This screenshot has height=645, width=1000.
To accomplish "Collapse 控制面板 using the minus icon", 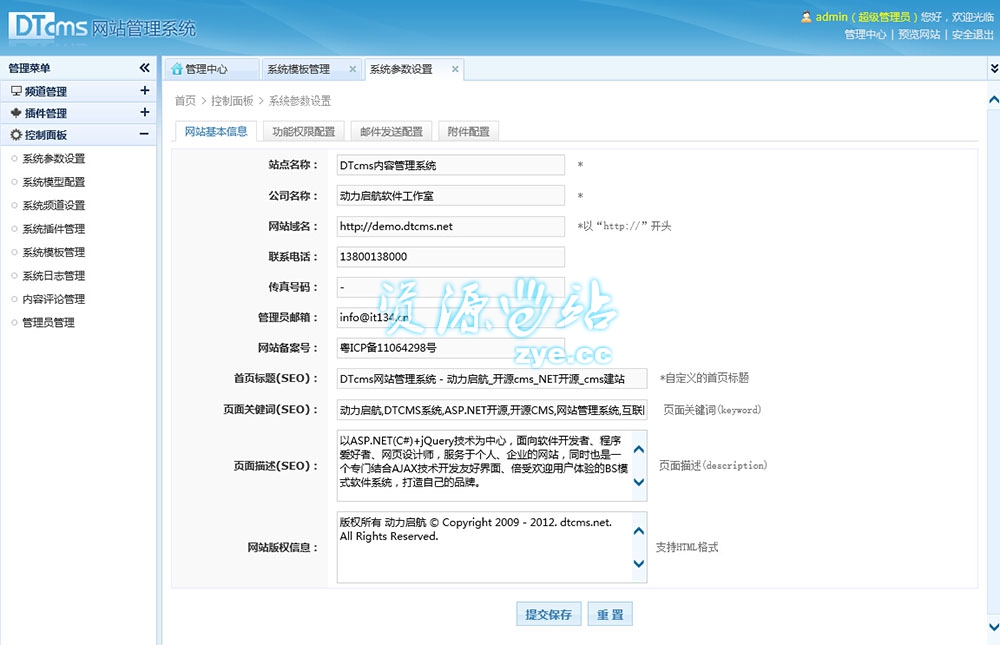I will pyautogui.click(x=145, y=135).
